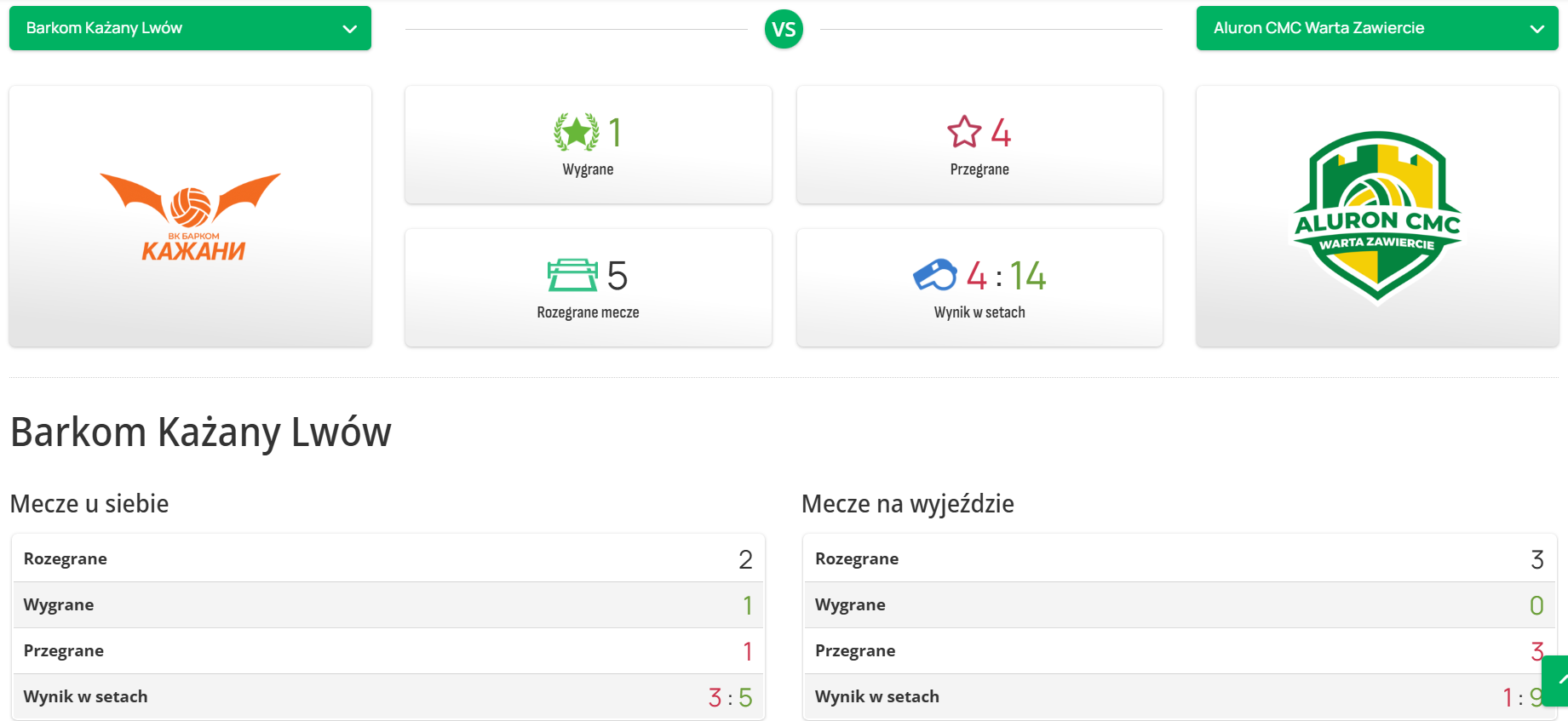
Task: Click Wynik w setach in Mecze na wyjeździe
Action: click(1180, 697)
